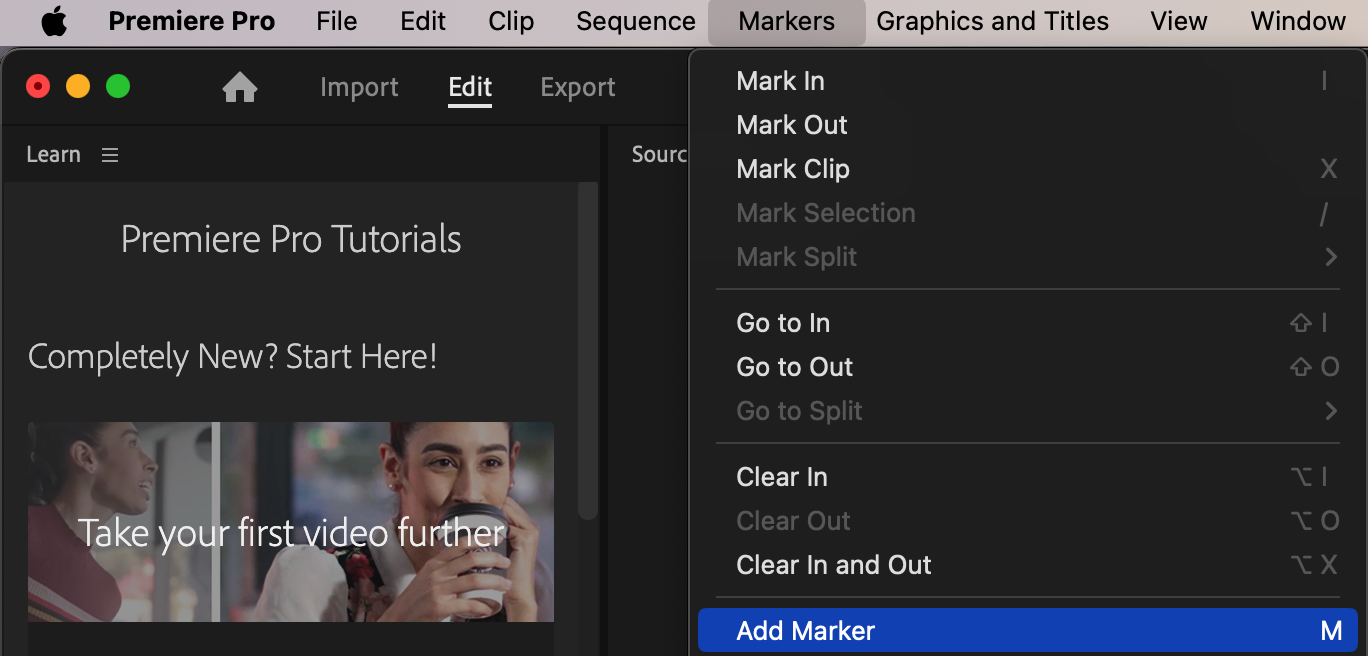1368x656 pixels.
Task: Select the Source panel tab
Action: coord(659,154)
